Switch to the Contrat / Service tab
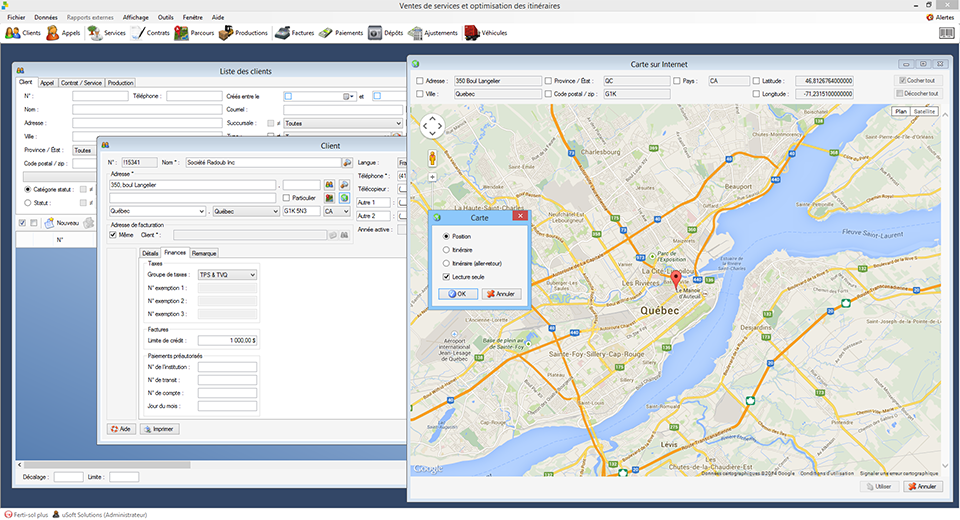 click(81, 83)
